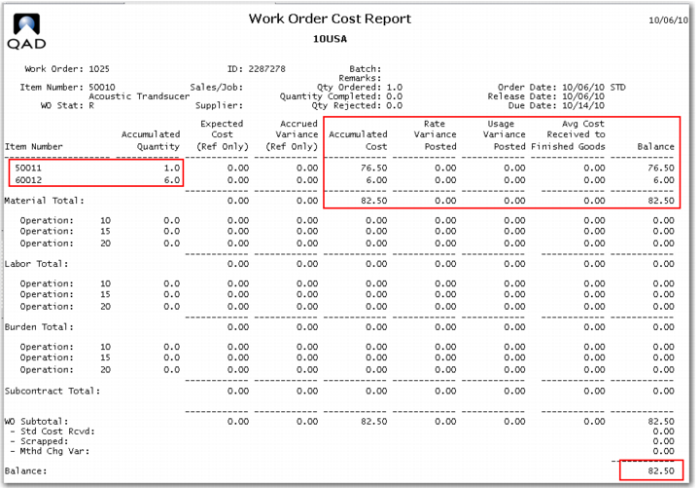This screenshot has height=488, width=700.
Task: Click the WO Stat: R field
Action: [67, 106]
